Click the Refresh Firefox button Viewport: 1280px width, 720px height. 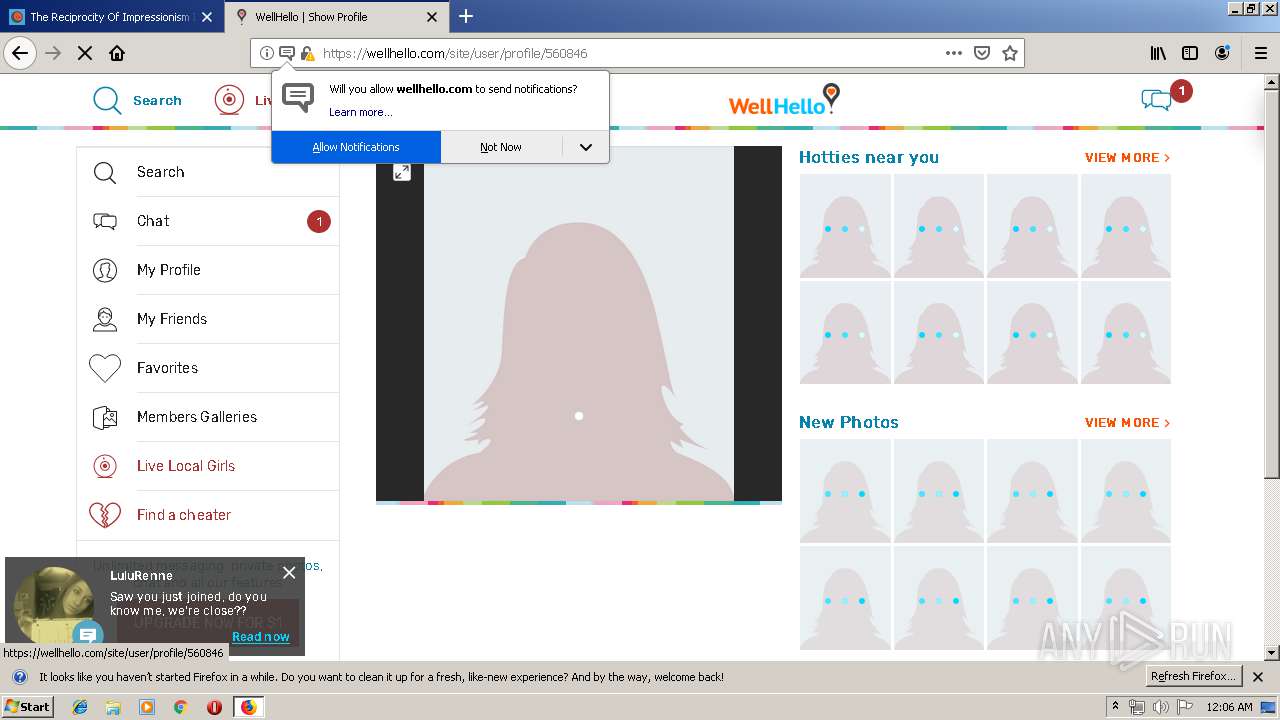click(x=1194, y=677)
